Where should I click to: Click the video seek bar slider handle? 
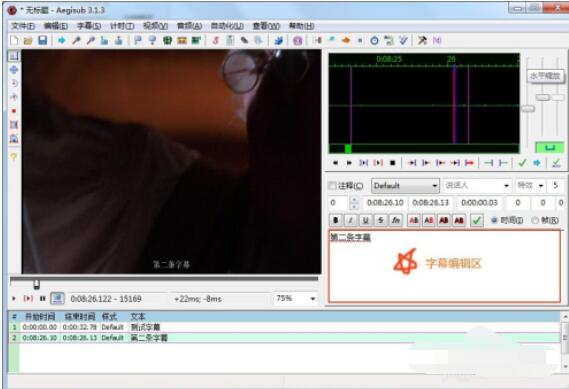pyautogui.click(x=36, y=284)
